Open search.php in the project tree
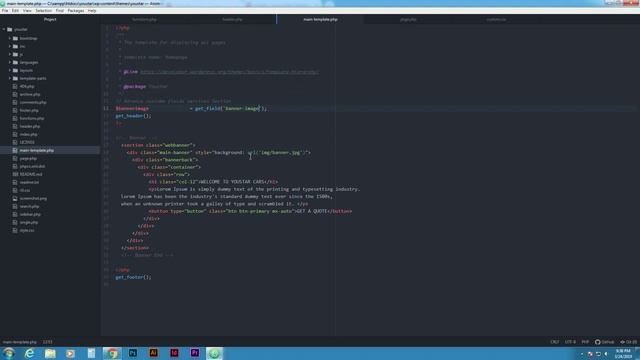This screenshot has height=360, width=640. [x=29, y=207]
